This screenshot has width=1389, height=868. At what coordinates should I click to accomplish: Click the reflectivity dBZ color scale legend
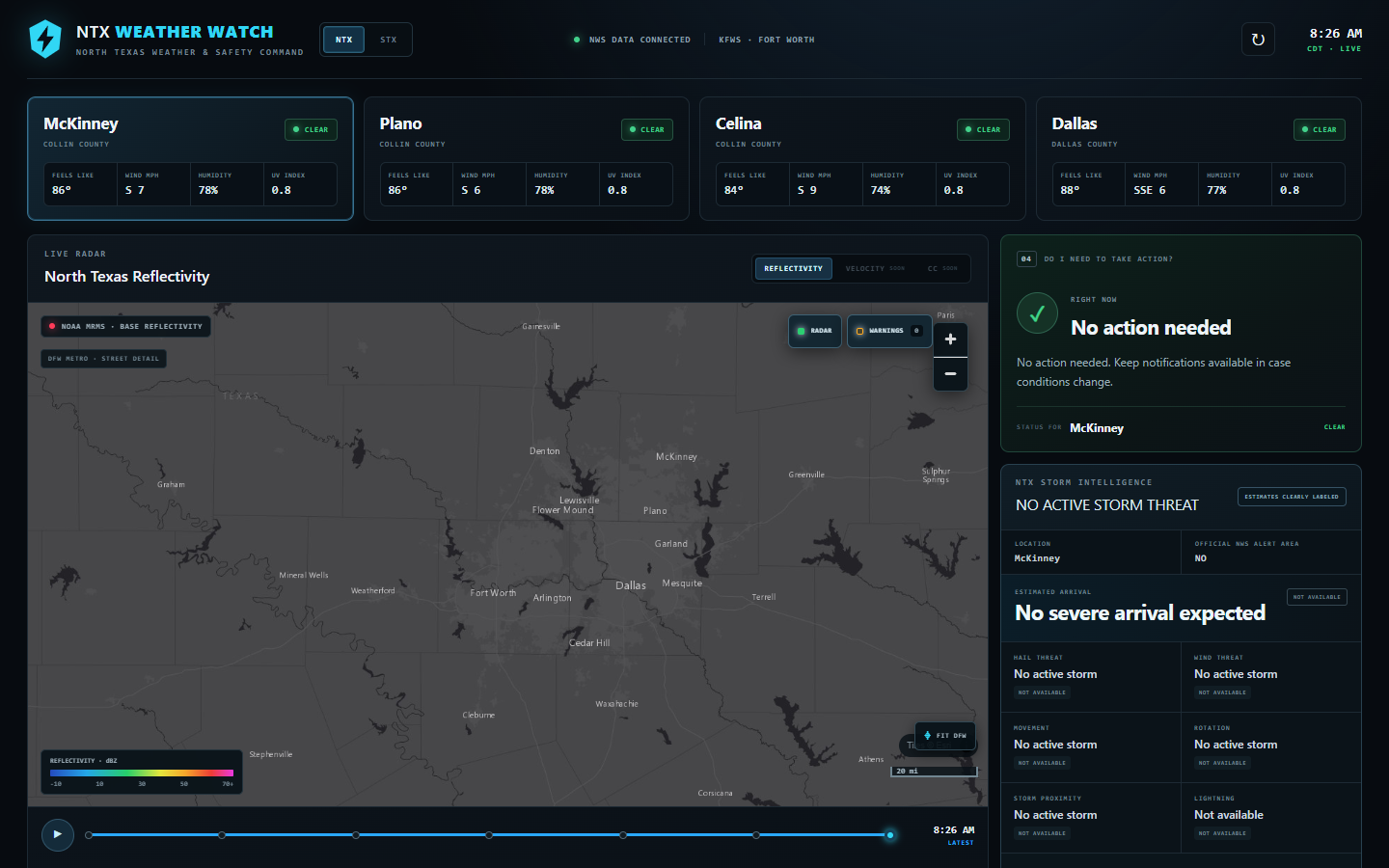click(142, 772)
